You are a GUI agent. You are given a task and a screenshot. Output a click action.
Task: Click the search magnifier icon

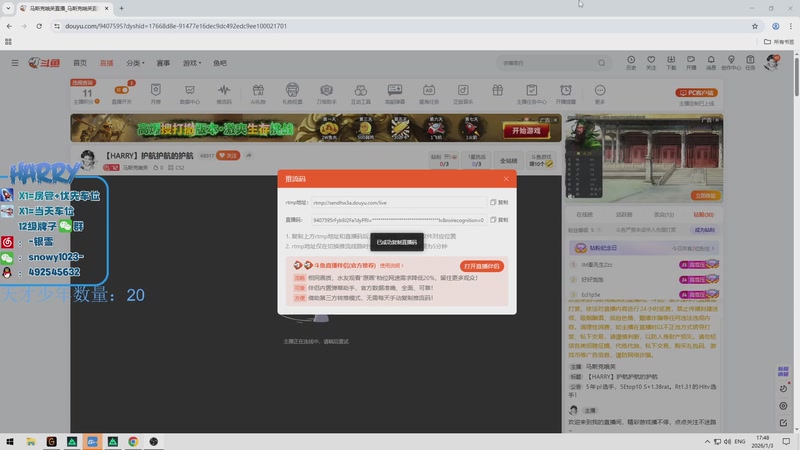[602, 63]
